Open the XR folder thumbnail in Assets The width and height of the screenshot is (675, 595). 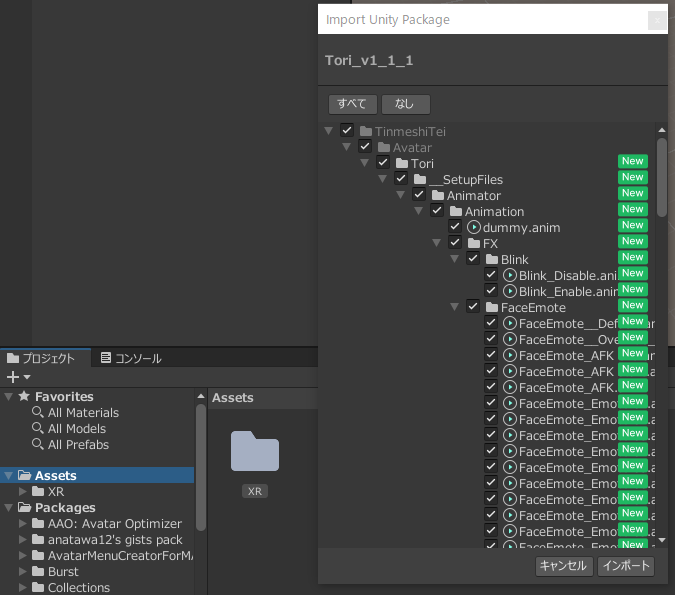tap(255, 452)
